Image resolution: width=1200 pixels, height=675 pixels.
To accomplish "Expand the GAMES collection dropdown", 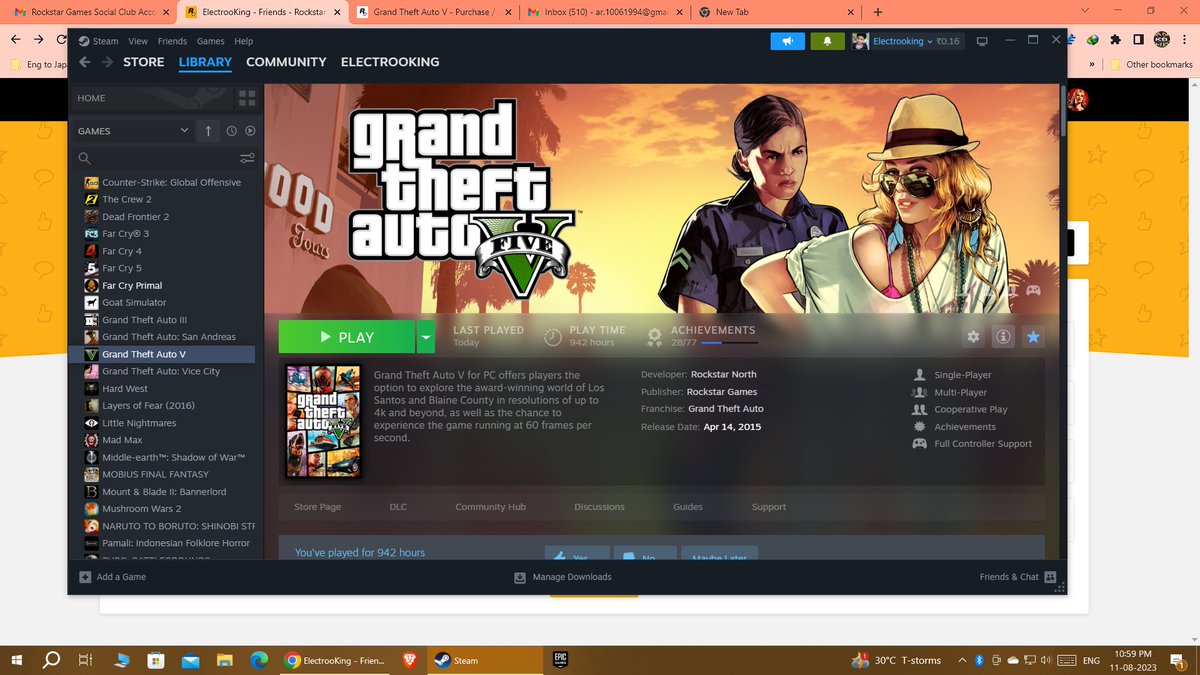I will (184, 131).
